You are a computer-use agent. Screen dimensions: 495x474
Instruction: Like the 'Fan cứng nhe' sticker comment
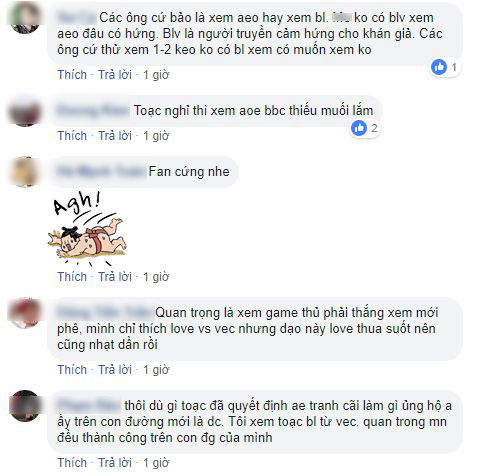72,277
